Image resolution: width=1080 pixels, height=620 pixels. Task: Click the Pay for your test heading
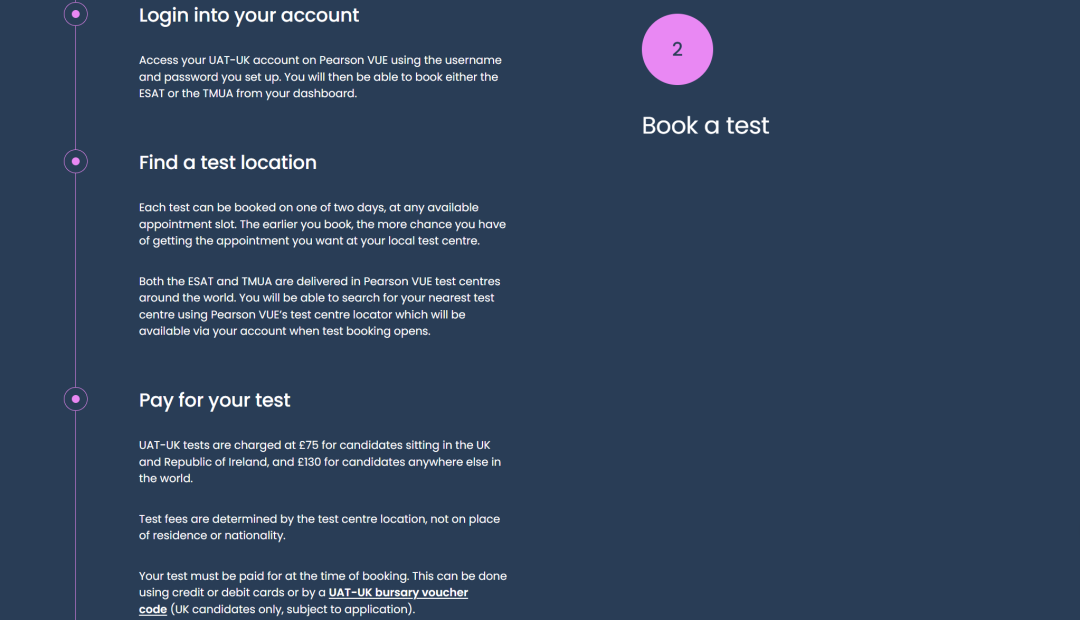point(215,400)
